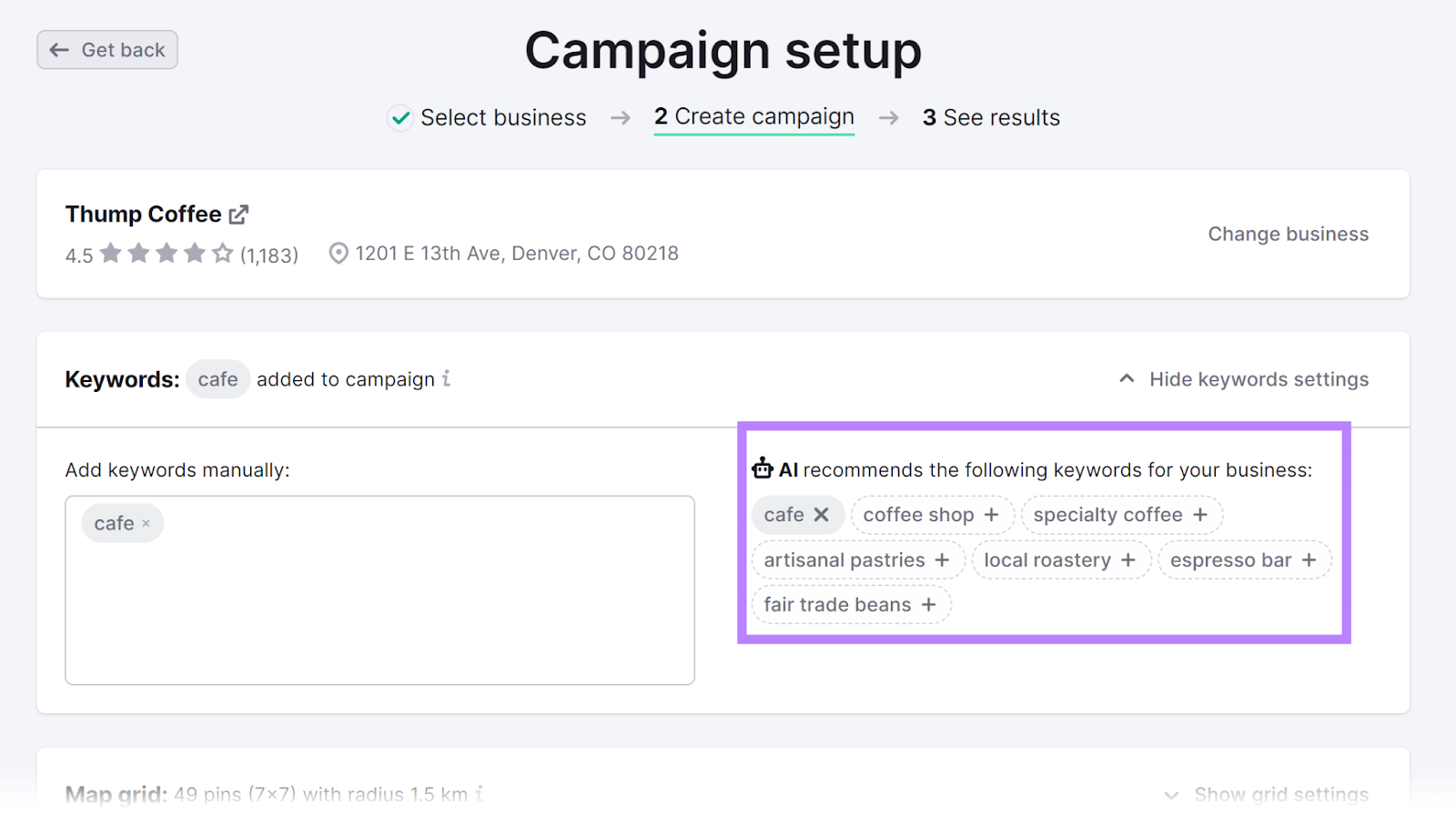Add the espresso bar keyword suggestion

coord(1309,560)
